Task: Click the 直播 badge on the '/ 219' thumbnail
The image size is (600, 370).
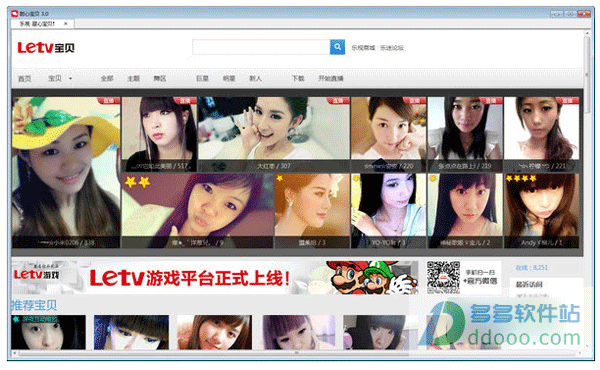Action: [491, 101]
